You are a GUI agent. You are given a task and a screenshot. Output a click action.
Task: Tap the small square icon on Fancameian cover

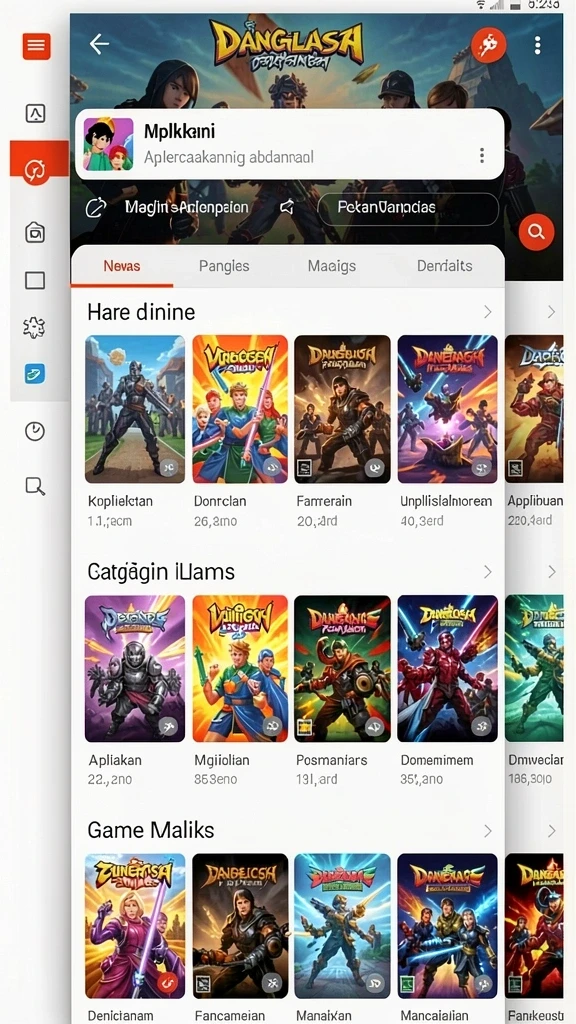tap(202, 985)
